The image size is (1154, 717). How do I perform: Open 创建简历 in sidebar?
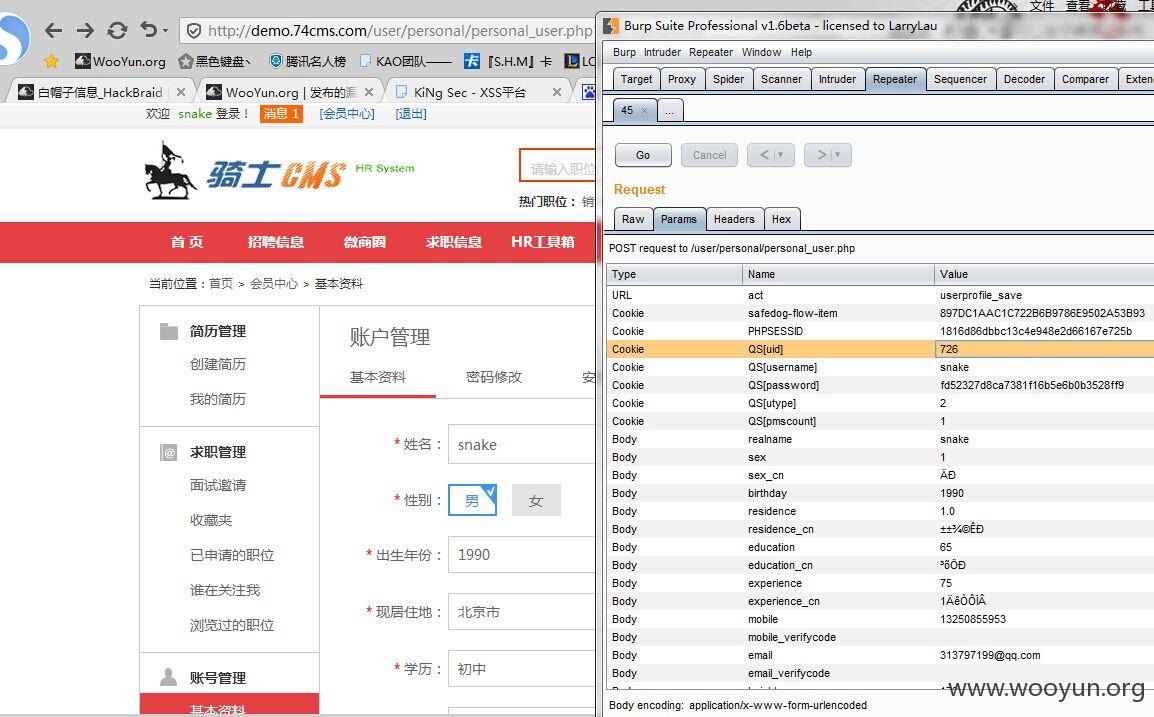pos(218,364)
